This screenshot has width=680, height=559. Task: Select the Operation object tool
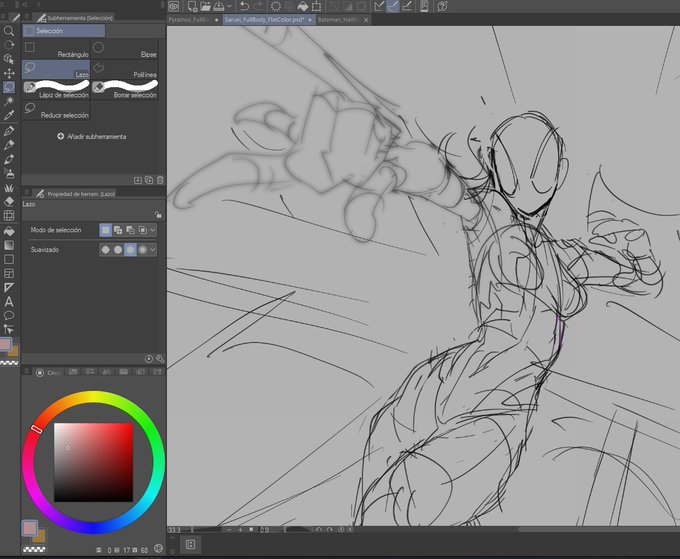(x=9, y=59)
